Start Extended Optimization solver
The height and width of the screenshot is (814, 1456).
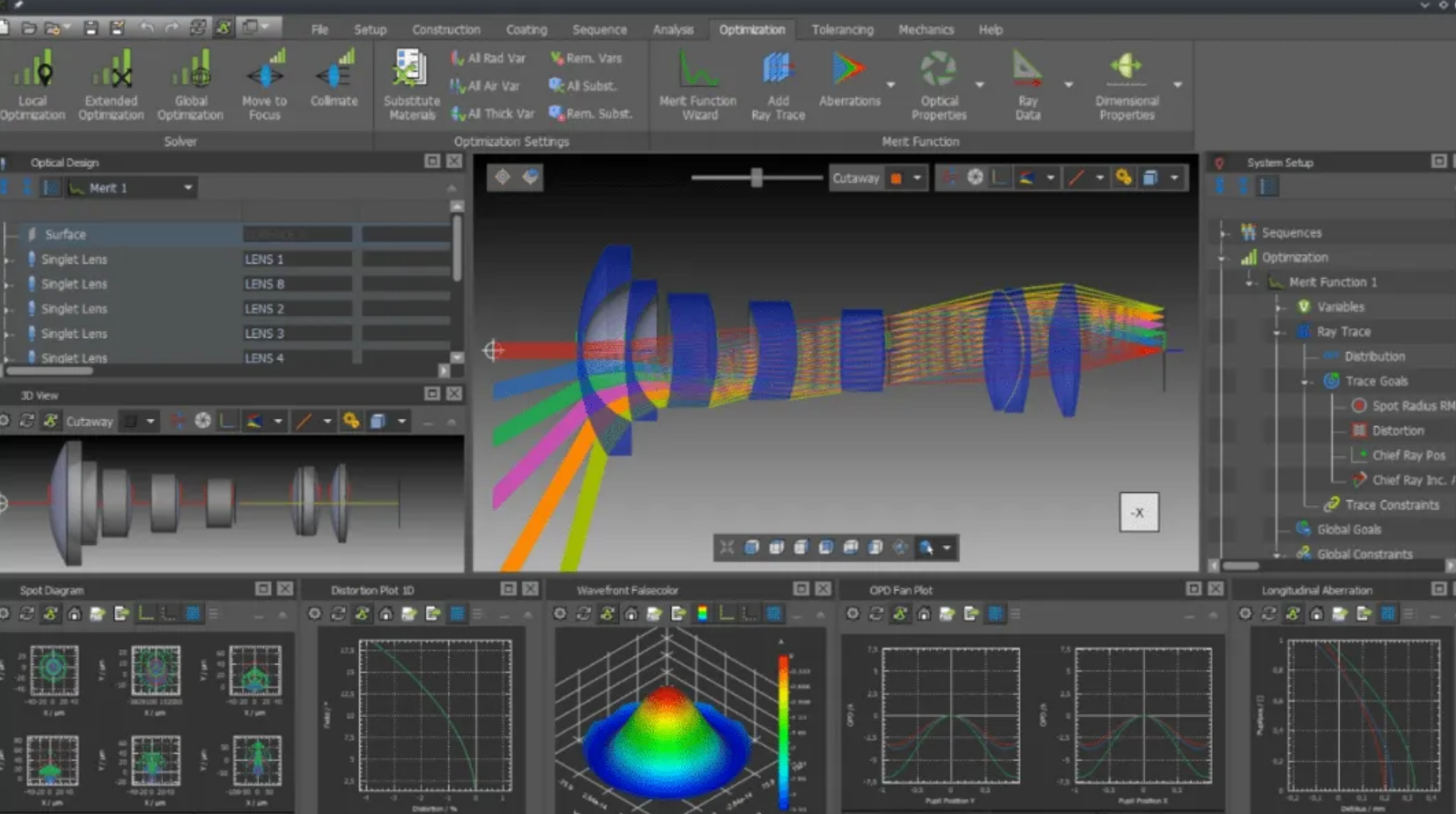point(111,85)
